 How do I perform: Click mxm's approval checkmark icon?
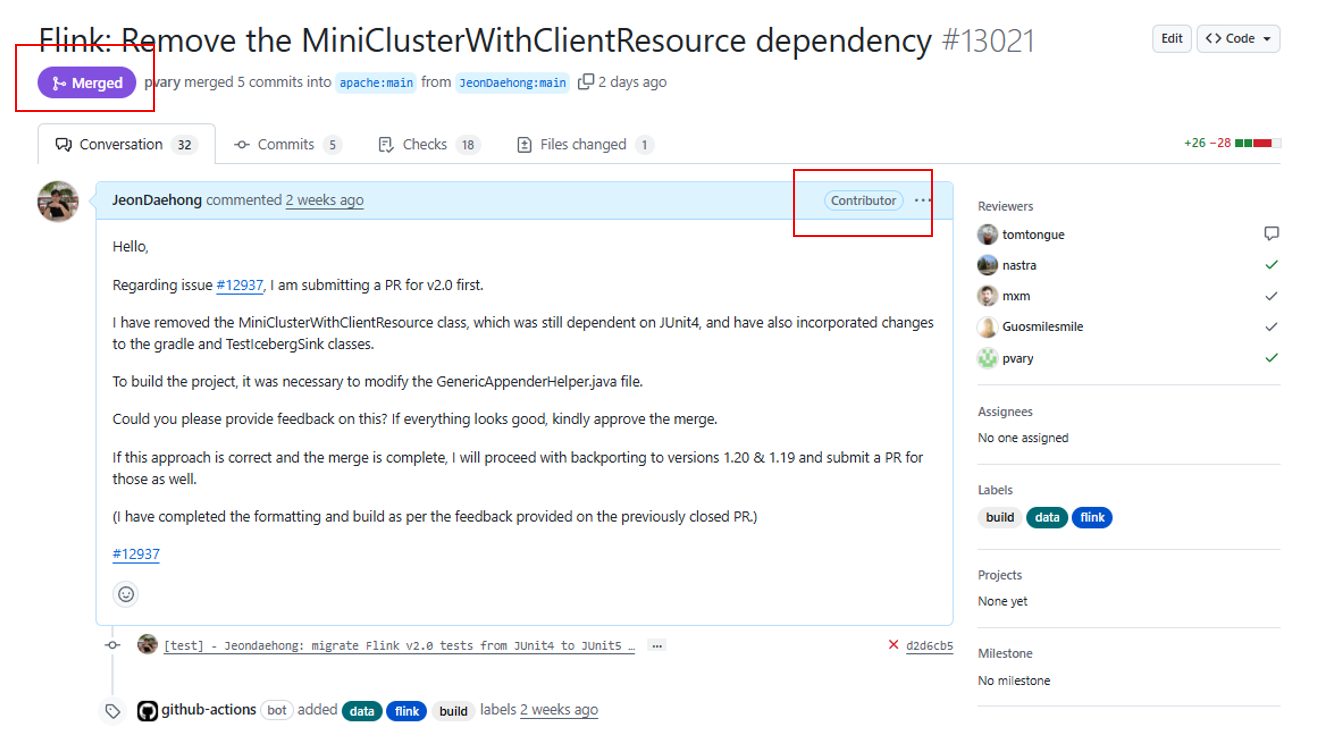[1271, 296]
